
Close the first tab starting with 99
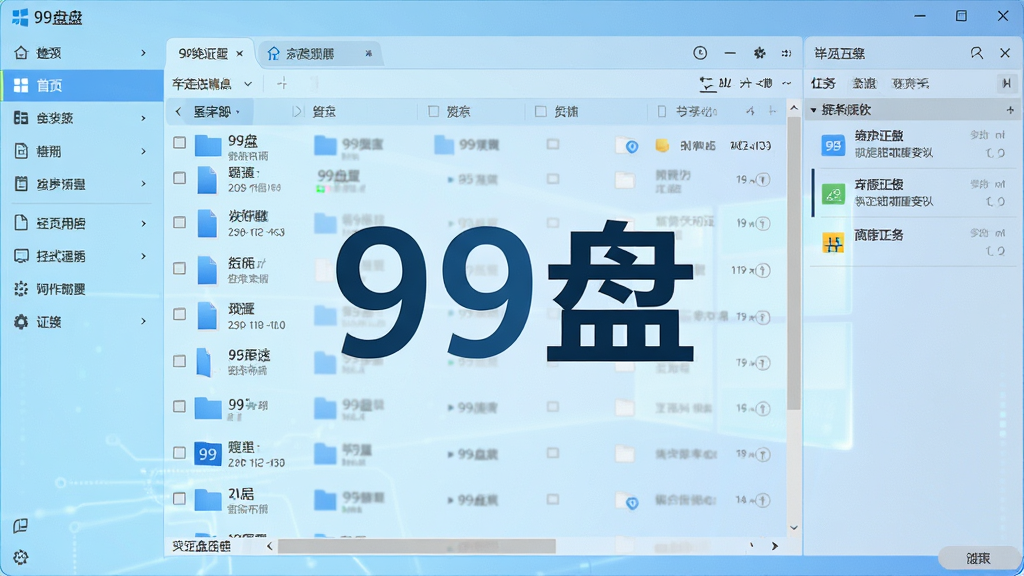coord(240,54)
